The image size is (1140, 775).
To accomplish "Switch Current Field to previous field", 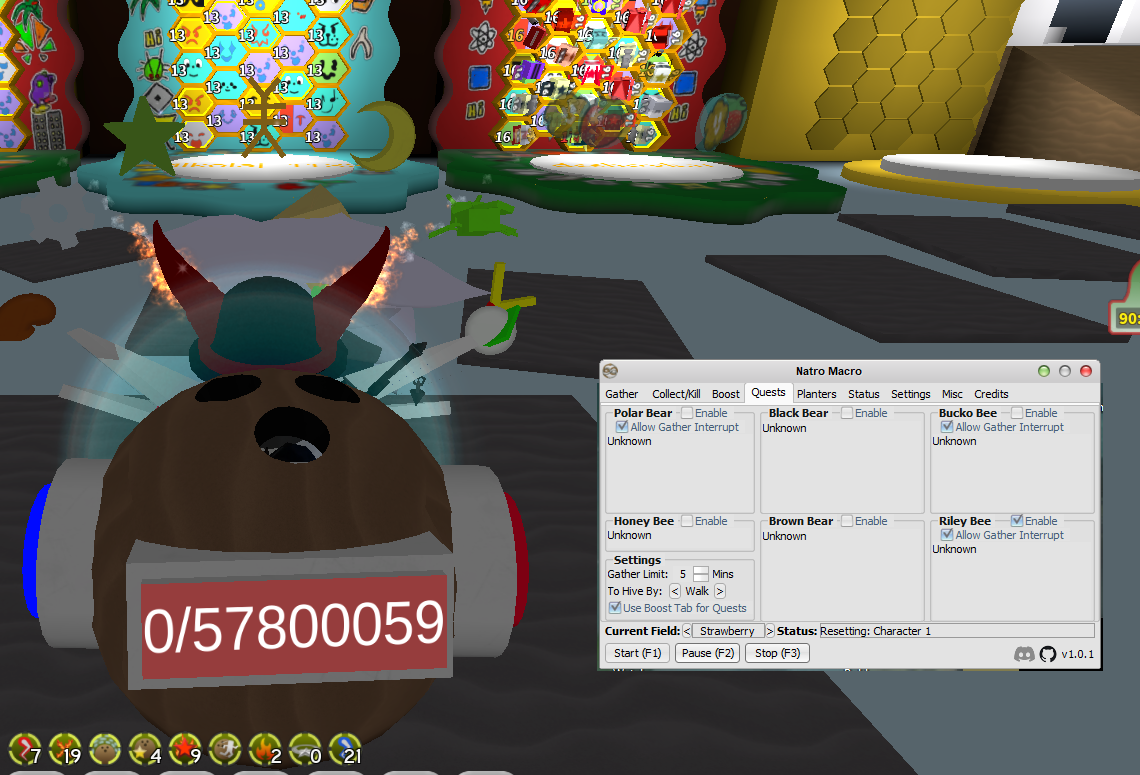I will pos(687,631).
